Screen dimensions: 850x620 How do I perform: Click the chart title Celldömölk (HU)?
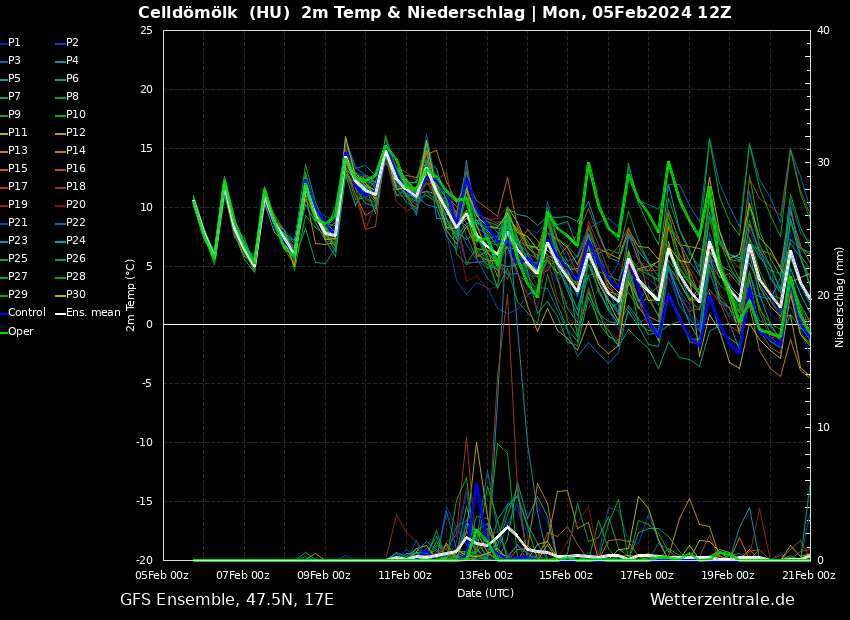[x=214, y=13]
